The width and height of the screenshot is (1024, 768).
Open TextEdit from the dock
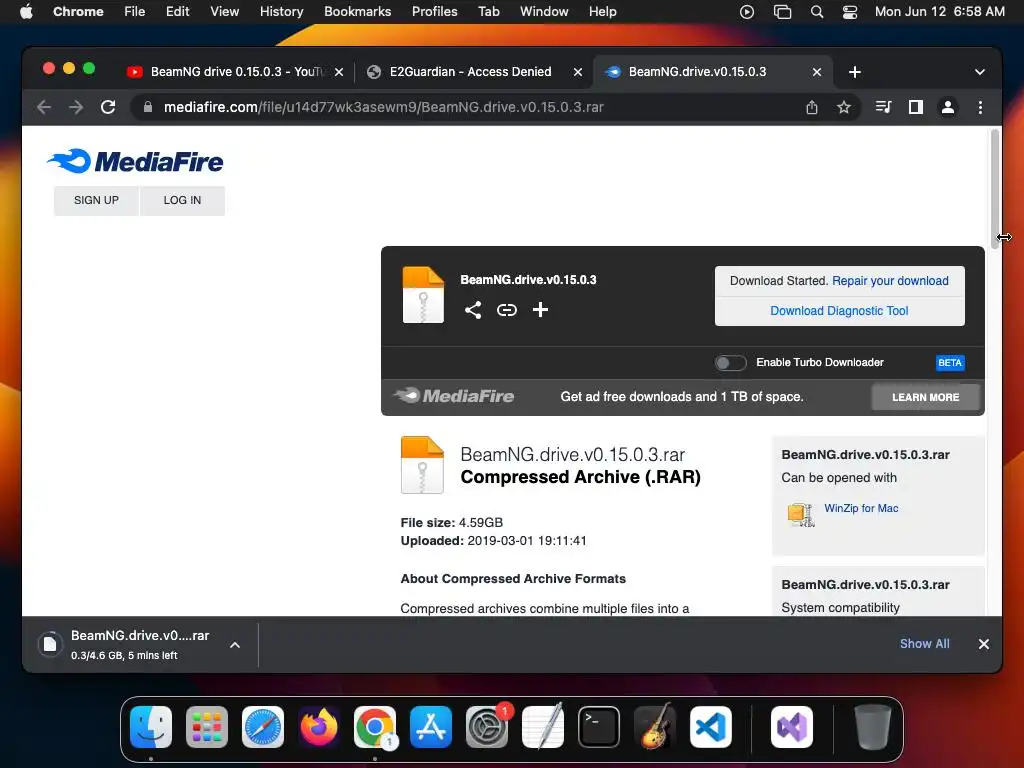[543, 727]
